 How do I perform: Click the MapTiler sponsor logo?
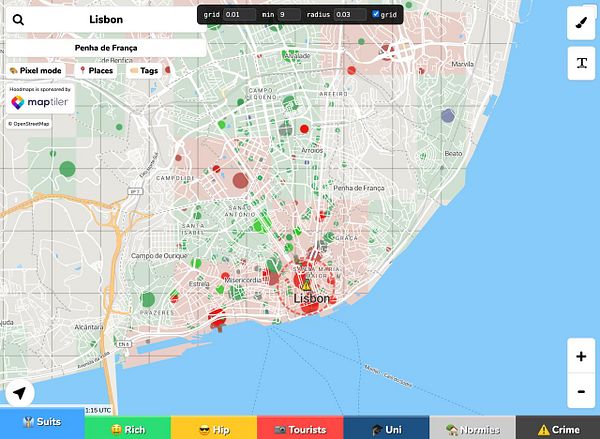[x=40, y=102]
